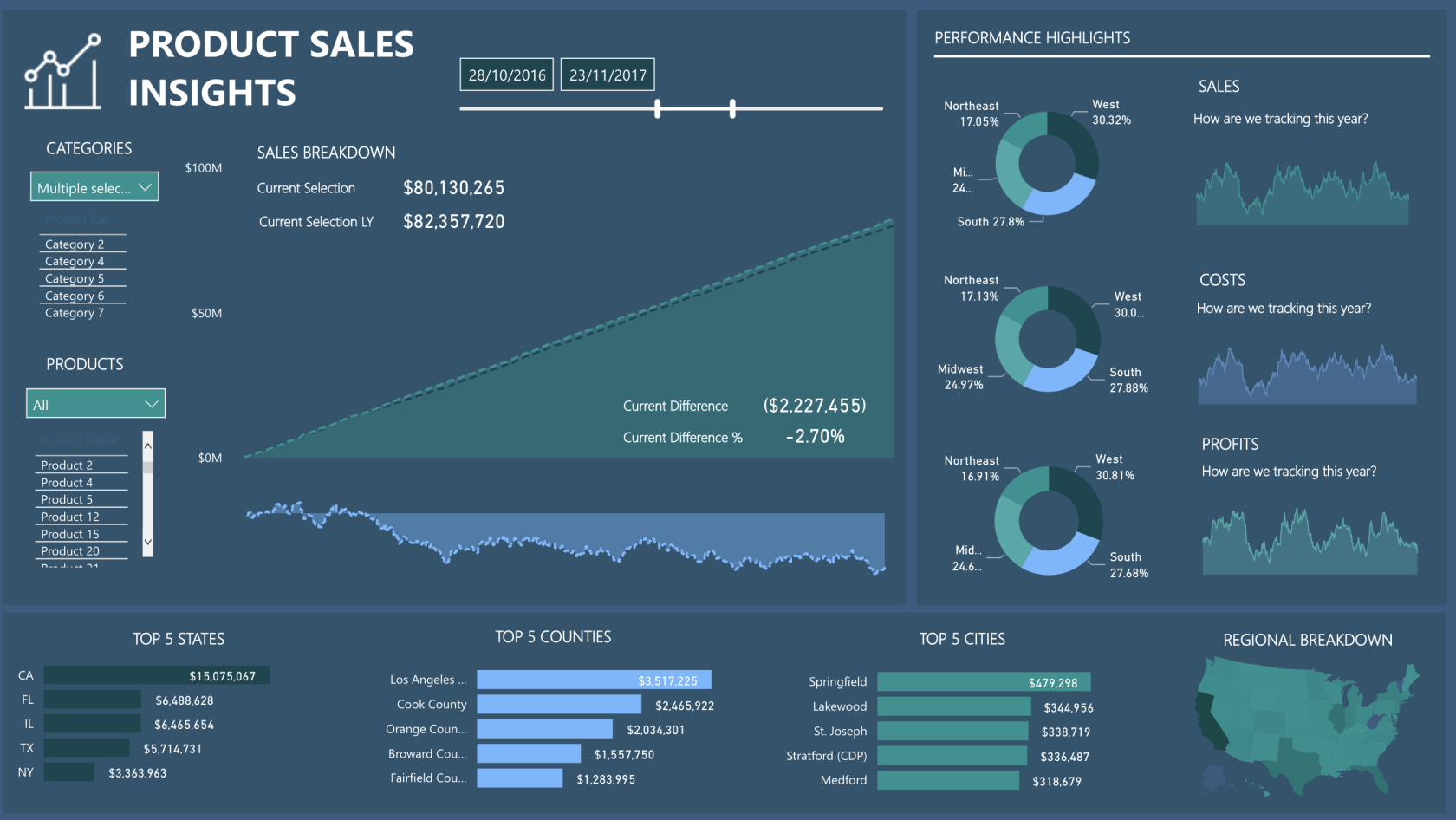
Task: Click the Costs donut chart
Action: tap(1048, 339)
